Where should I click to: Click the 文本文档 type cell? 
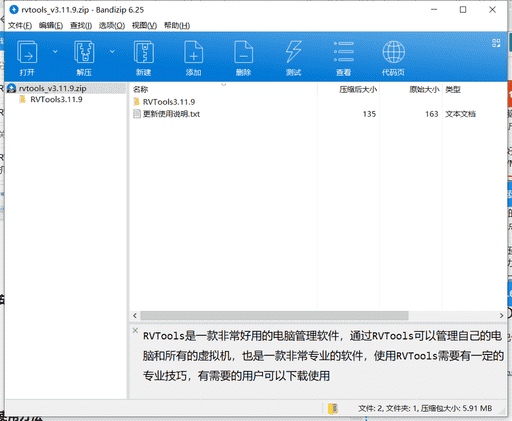click(461, 114)
